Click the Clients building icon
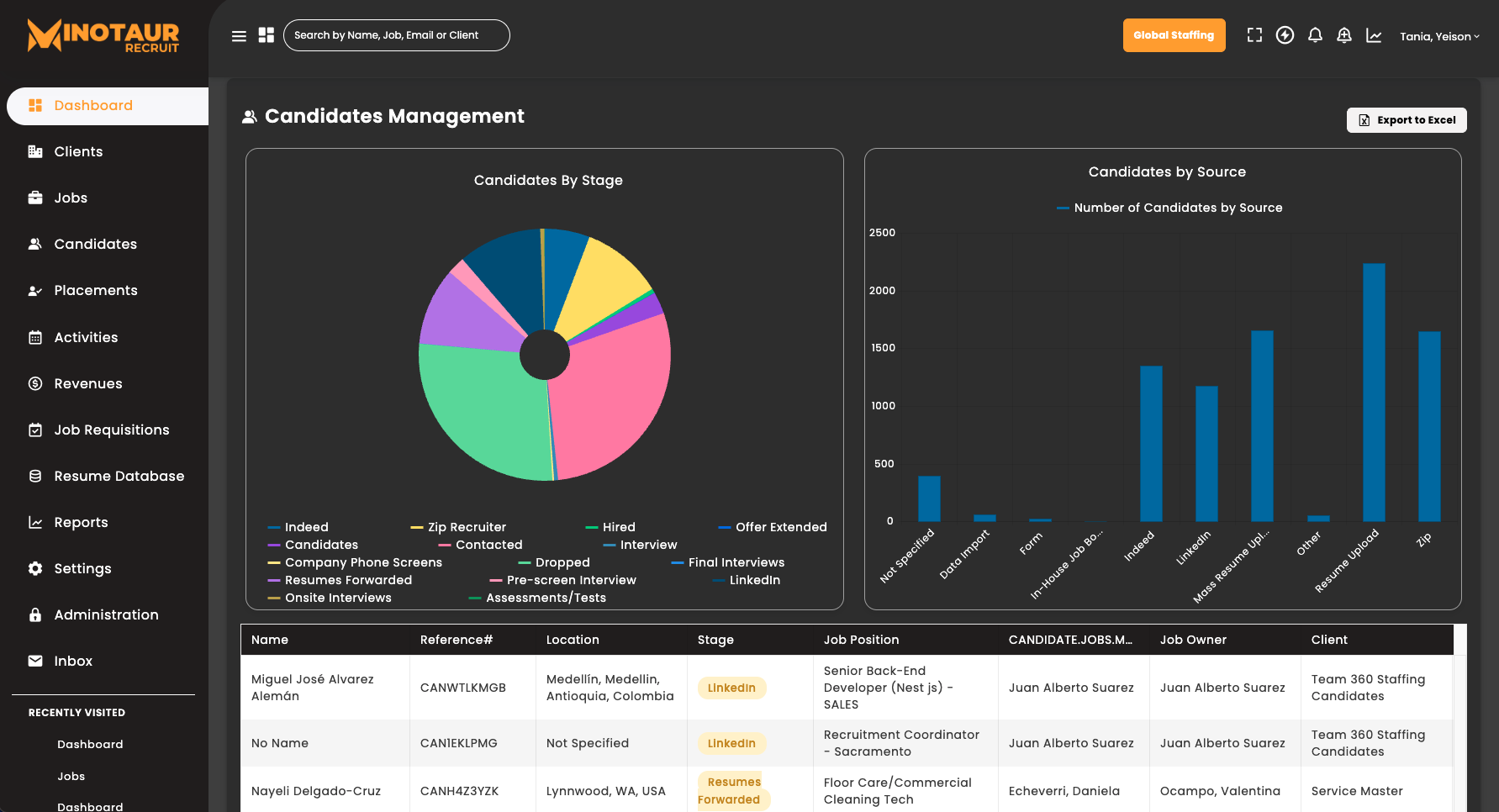 pyautogui.click(x=35, y=151)
